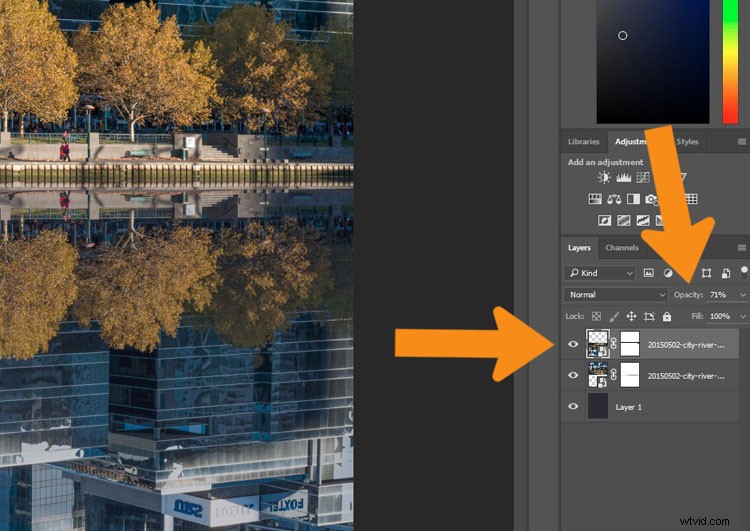Image resolution: width=750 pixels, height=531 pixels.
Task: Click mask link icon on unselected city-river layer
Action: (614, 375)
